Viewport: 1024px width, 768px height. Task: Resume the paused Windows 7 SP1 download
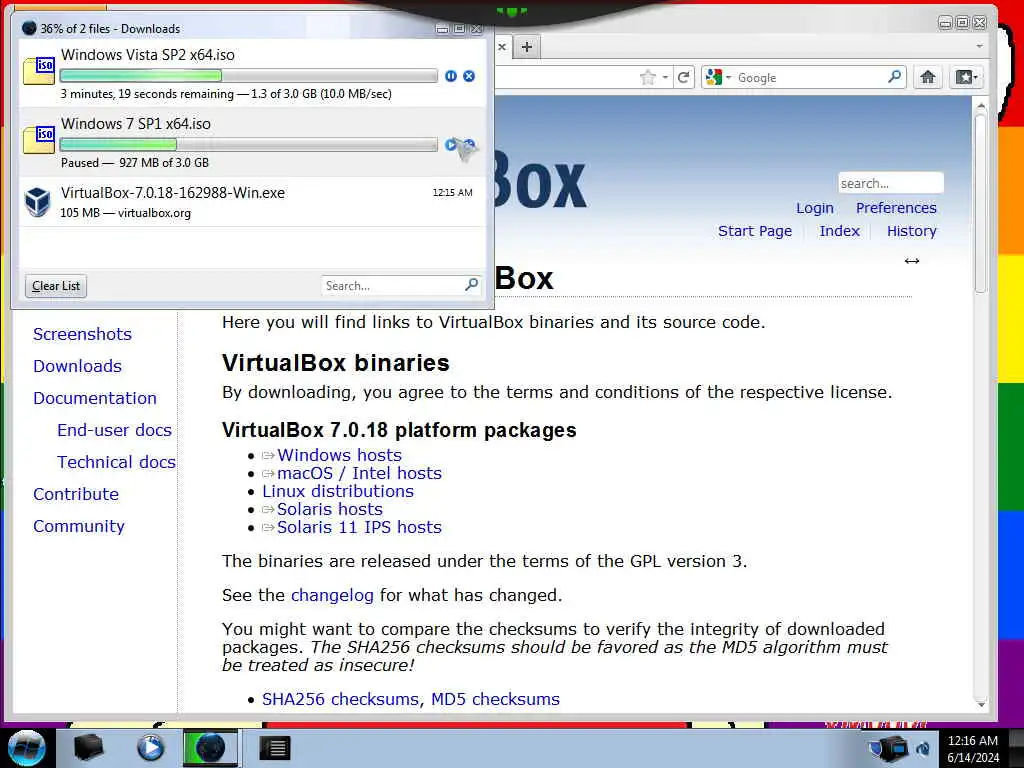(451, 145)
